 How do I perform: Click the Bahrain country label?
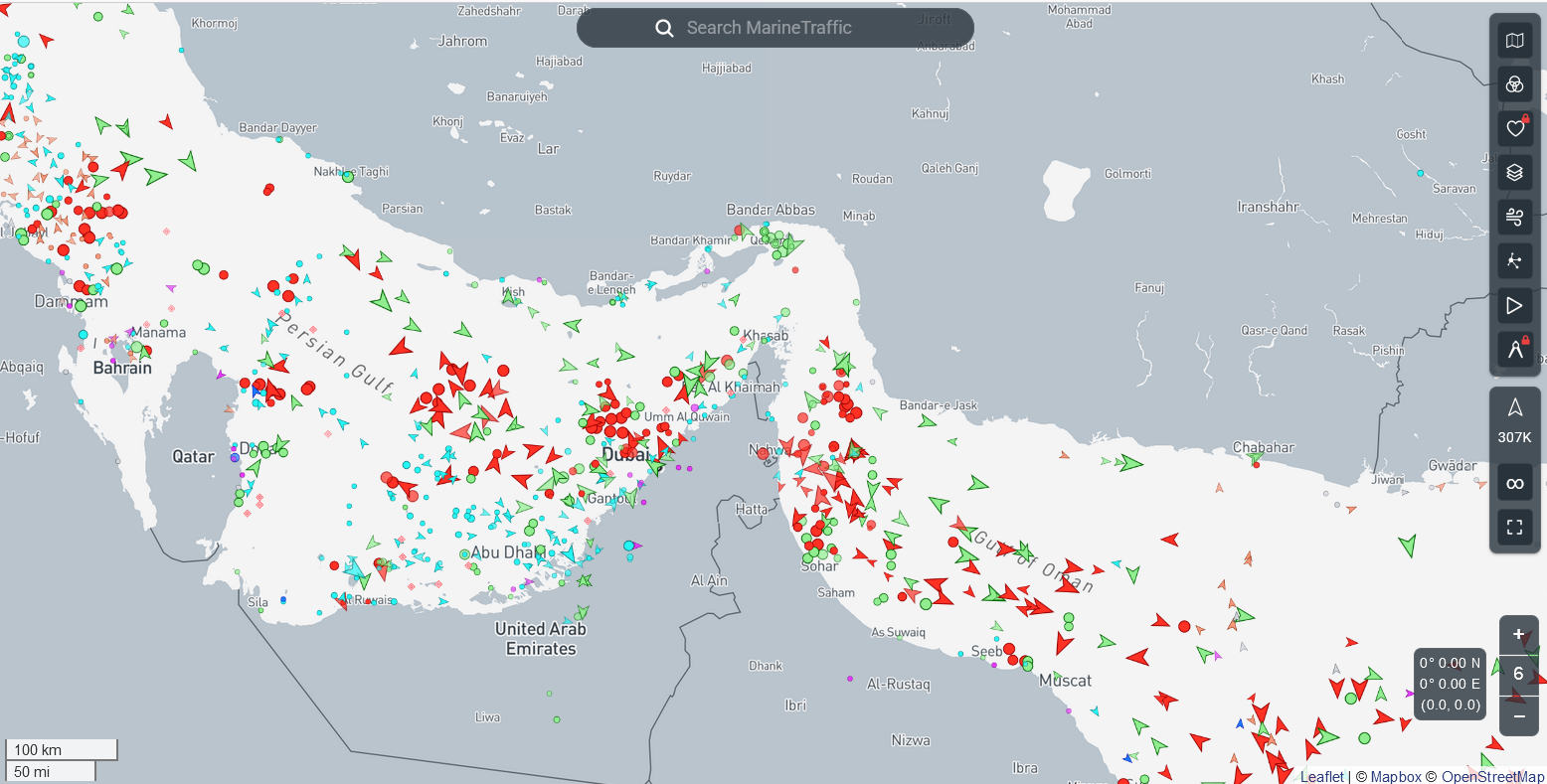tap(122, 368)
